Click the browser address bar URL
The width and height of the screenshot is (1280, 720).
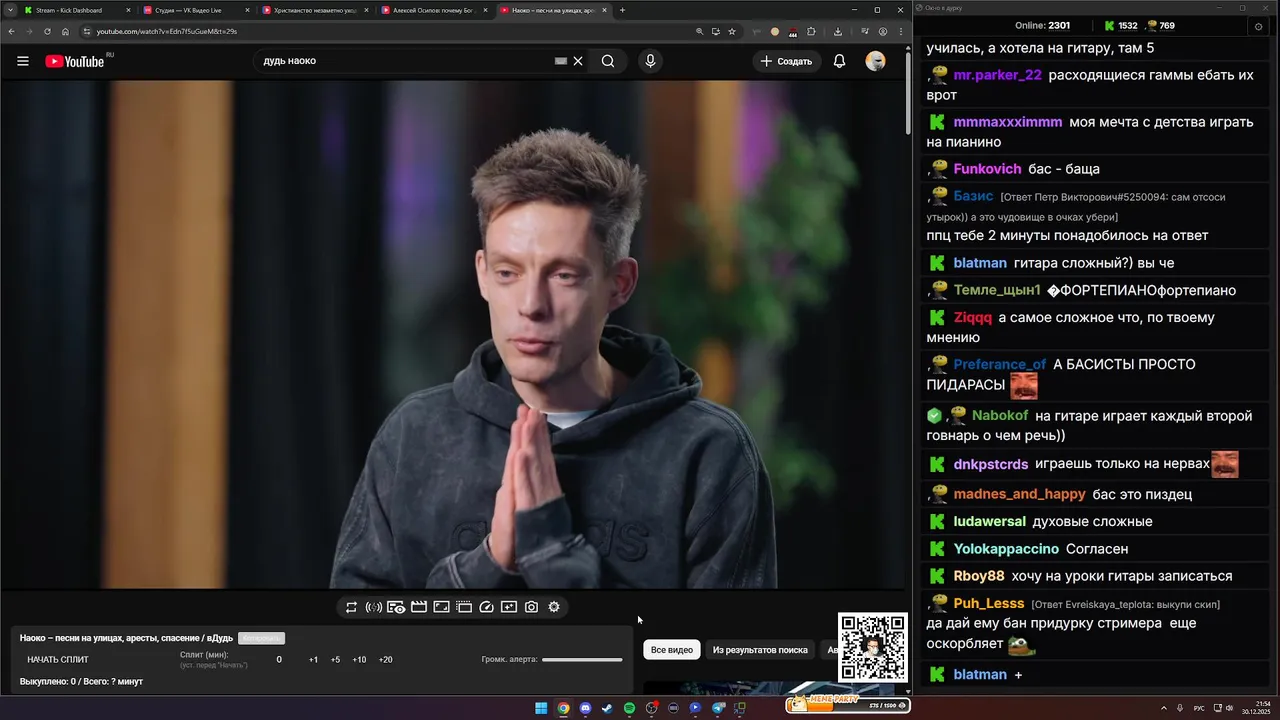(x=167, y=31)
